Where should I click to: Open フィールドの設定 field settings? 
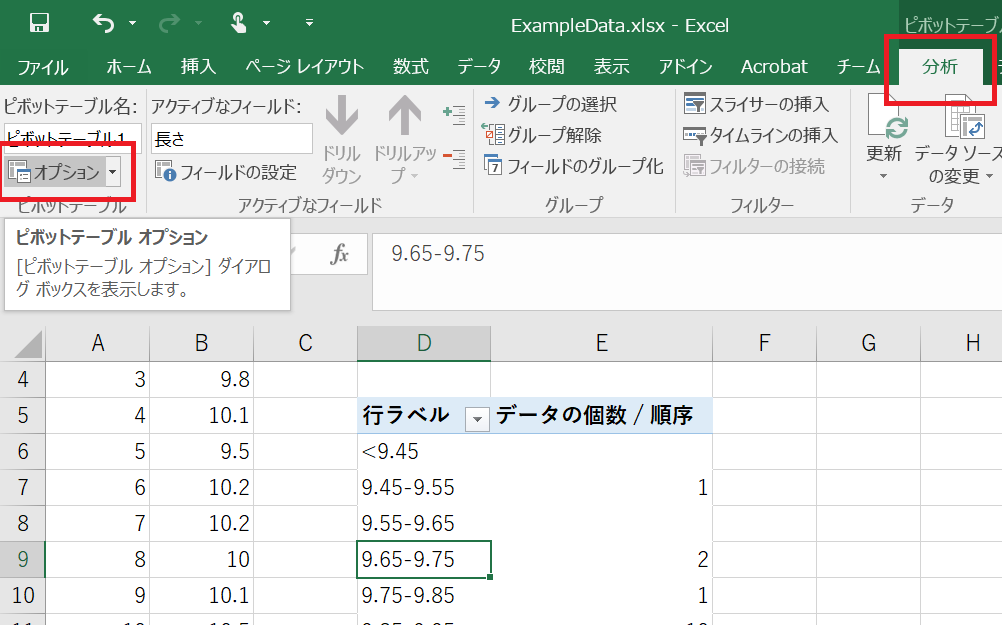pos(226,172)
